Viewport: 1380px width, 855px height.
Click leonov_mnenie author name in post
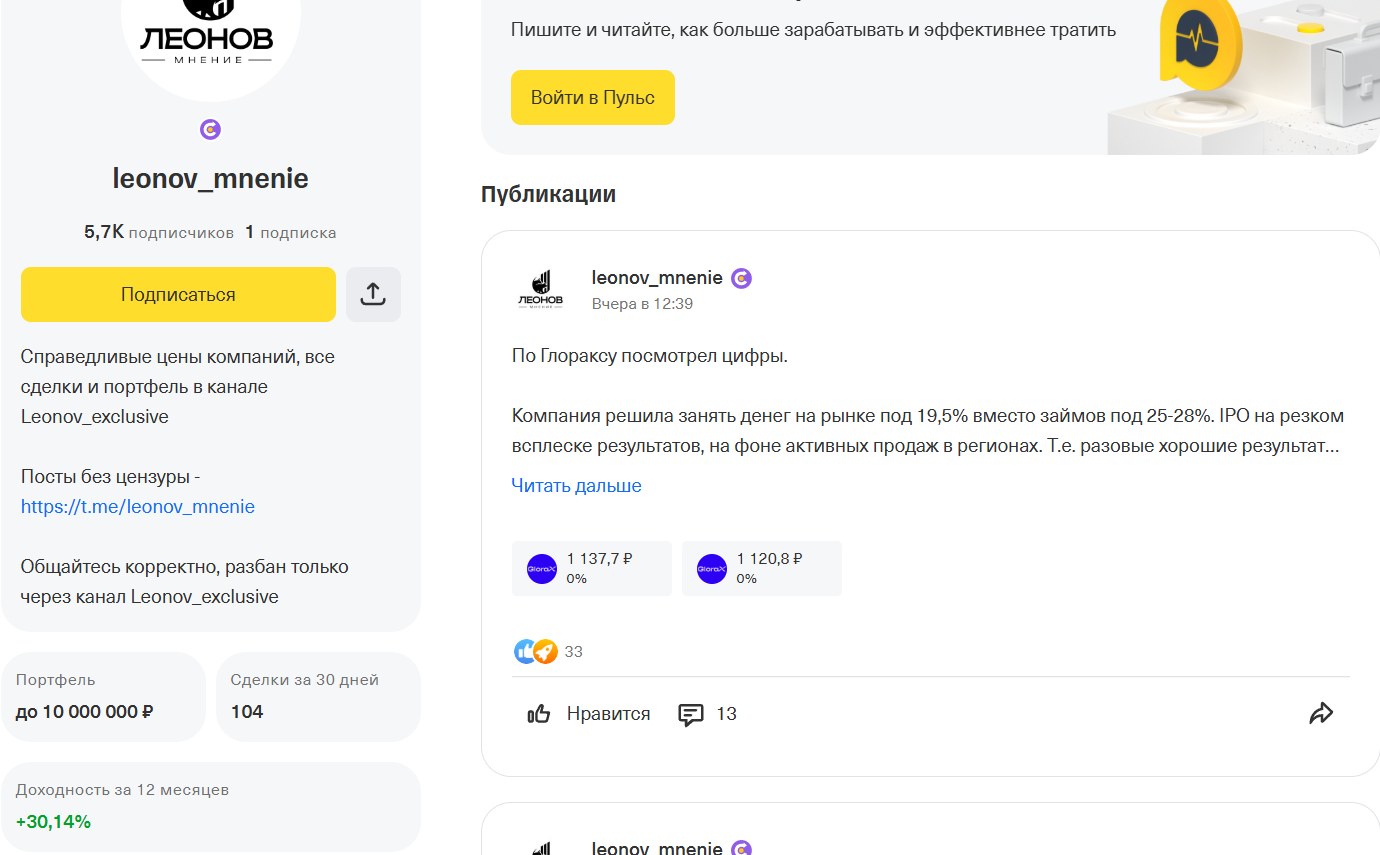tap(656, 277)
